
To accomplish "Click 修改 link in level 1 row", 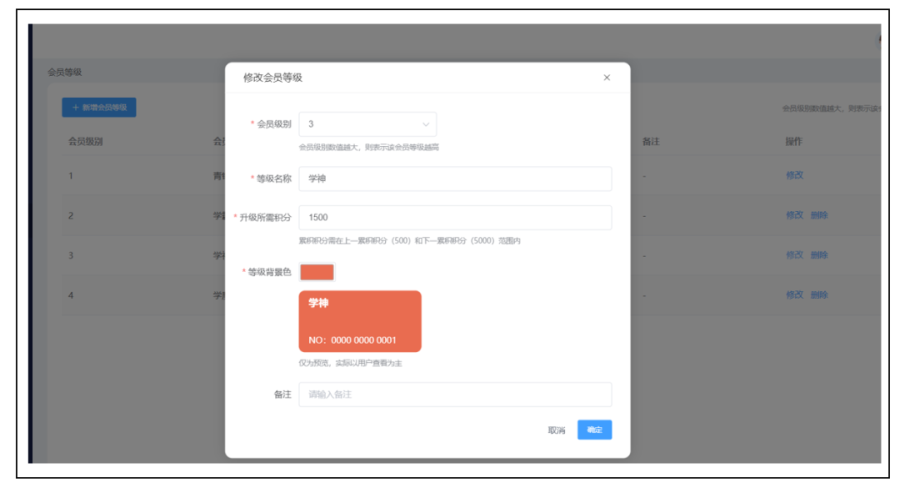I will (x=794, y=175).
